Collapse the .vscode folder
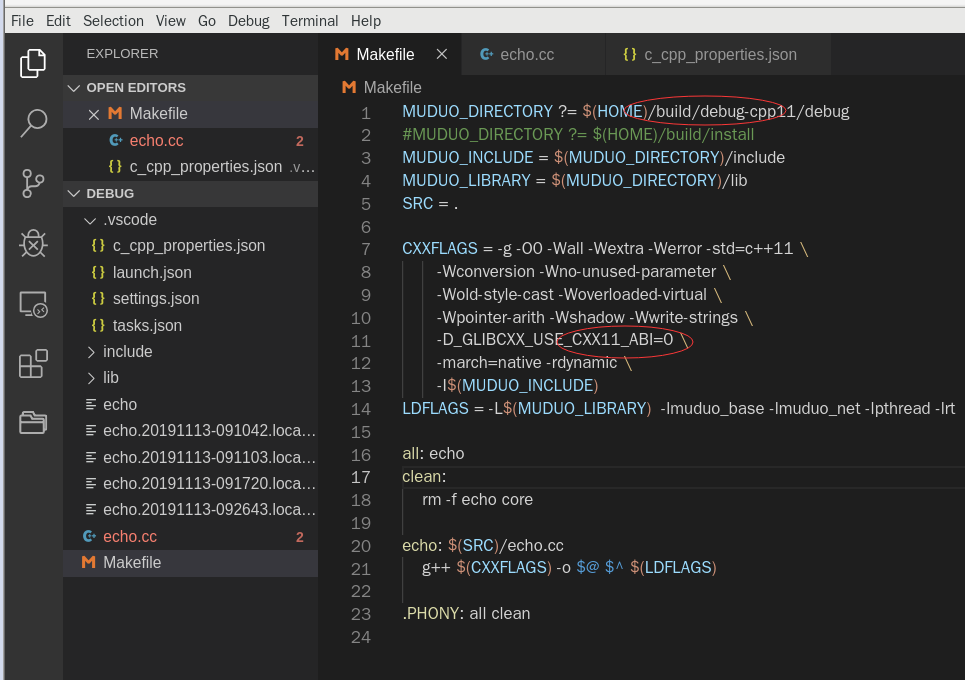 (129, 219)
